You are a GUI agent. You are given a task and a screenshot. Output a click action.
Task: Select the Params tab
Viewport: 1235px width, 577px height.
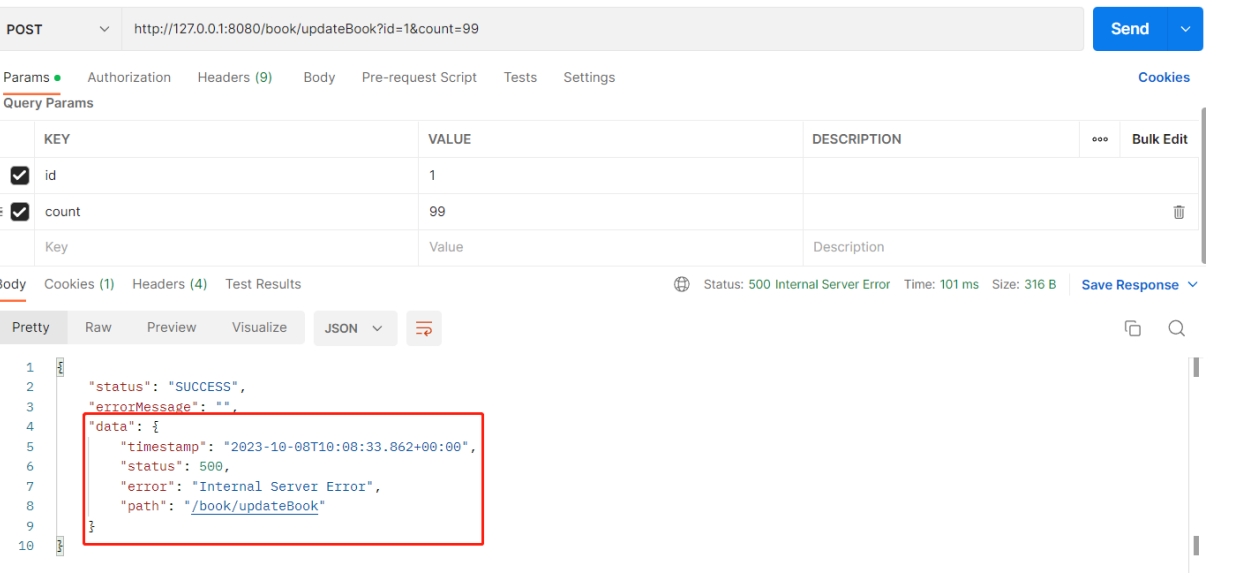tap(30, 77)
